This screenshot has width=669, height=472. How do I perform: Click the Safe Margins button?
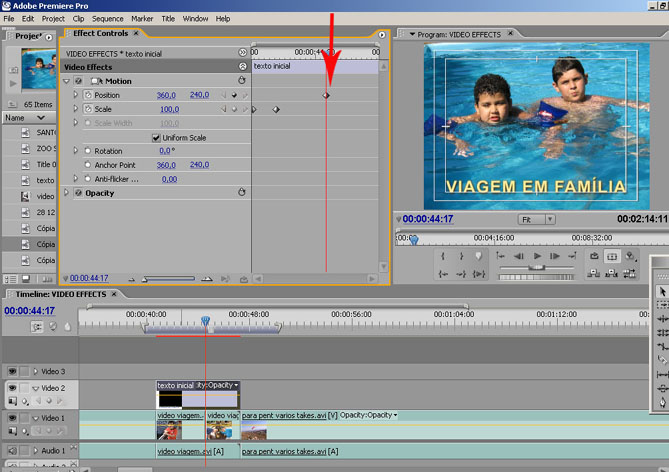[x=612, y=256]
